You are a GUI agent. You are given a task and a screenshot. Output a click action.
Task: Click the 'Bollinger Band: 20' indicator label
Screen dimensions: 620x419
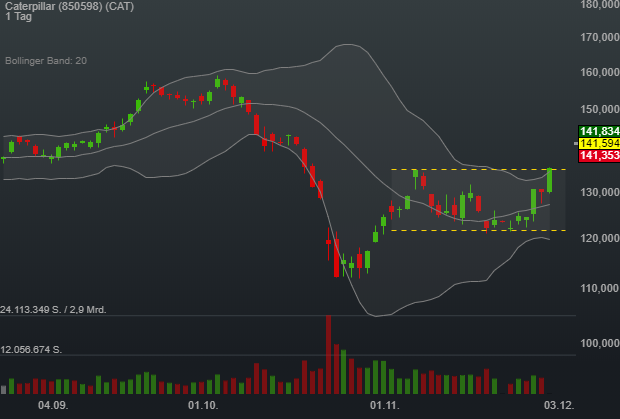click(46, 60)
